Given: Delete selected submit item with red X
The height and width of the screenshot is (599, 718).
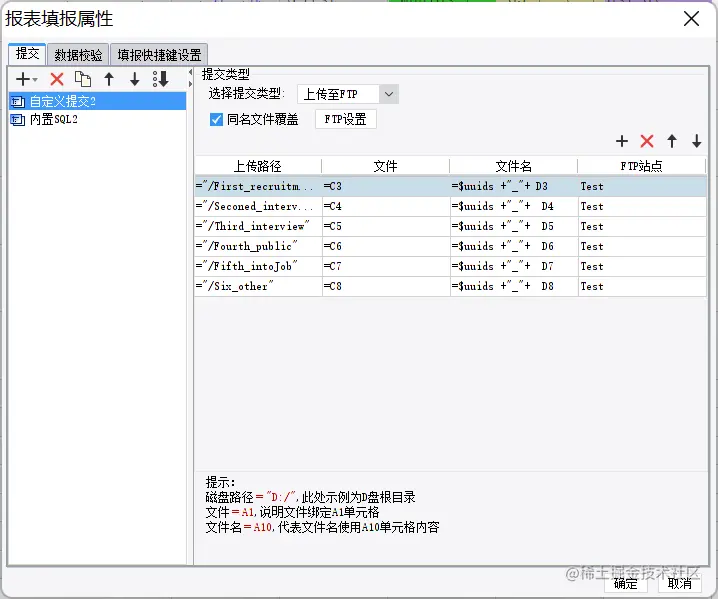Looking at the screenshot, I should click(57, 79).
